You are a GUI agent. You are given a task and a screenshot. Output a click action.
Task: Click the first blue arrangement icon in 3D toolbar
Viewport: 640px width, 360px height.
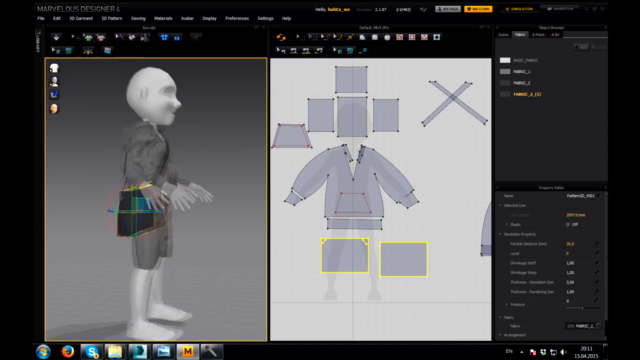(164, 37)
